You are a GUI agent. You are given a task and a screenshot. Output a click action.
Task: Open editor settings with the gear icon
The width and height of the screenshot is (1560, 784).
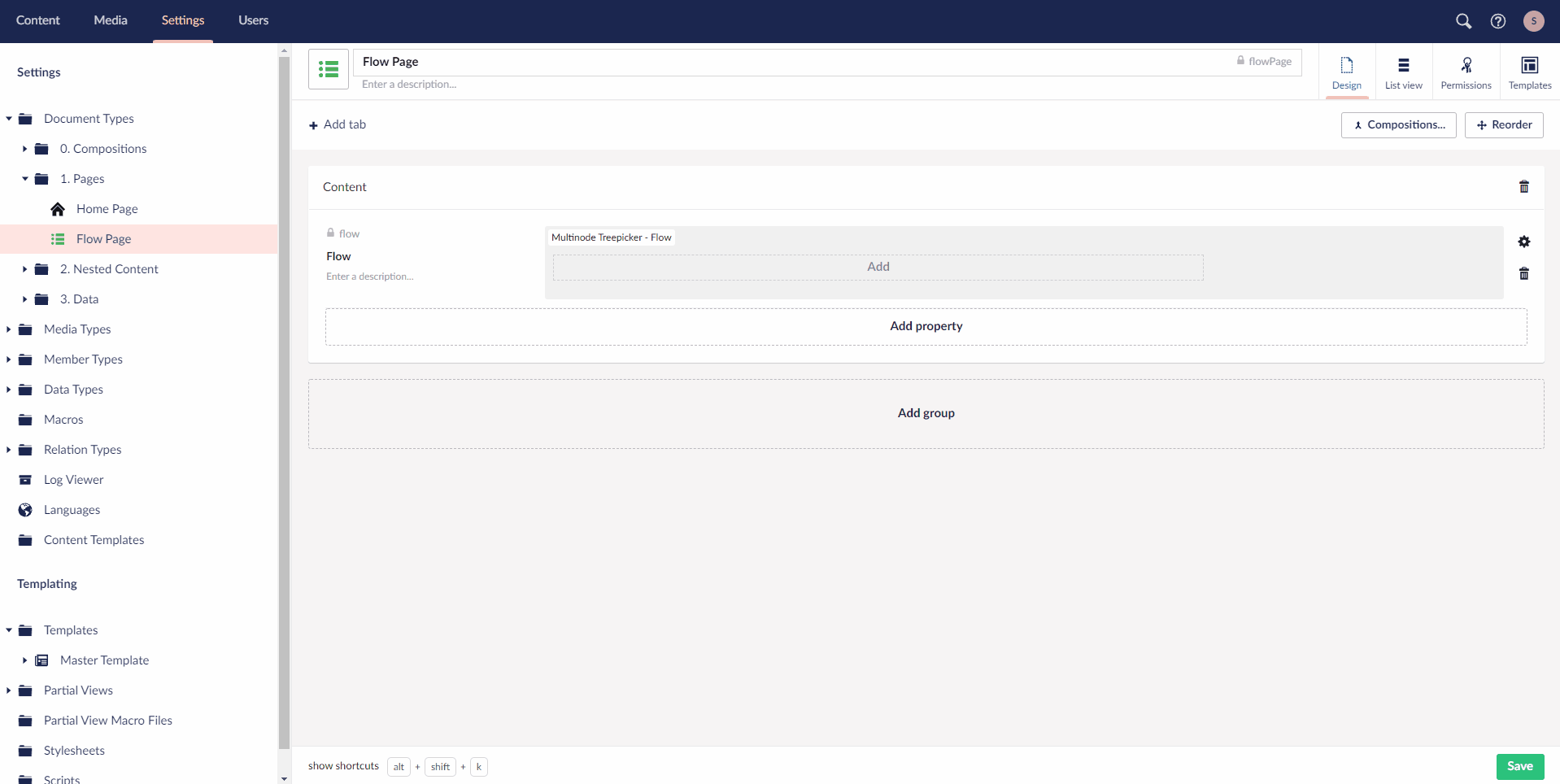pos(1523,242)
